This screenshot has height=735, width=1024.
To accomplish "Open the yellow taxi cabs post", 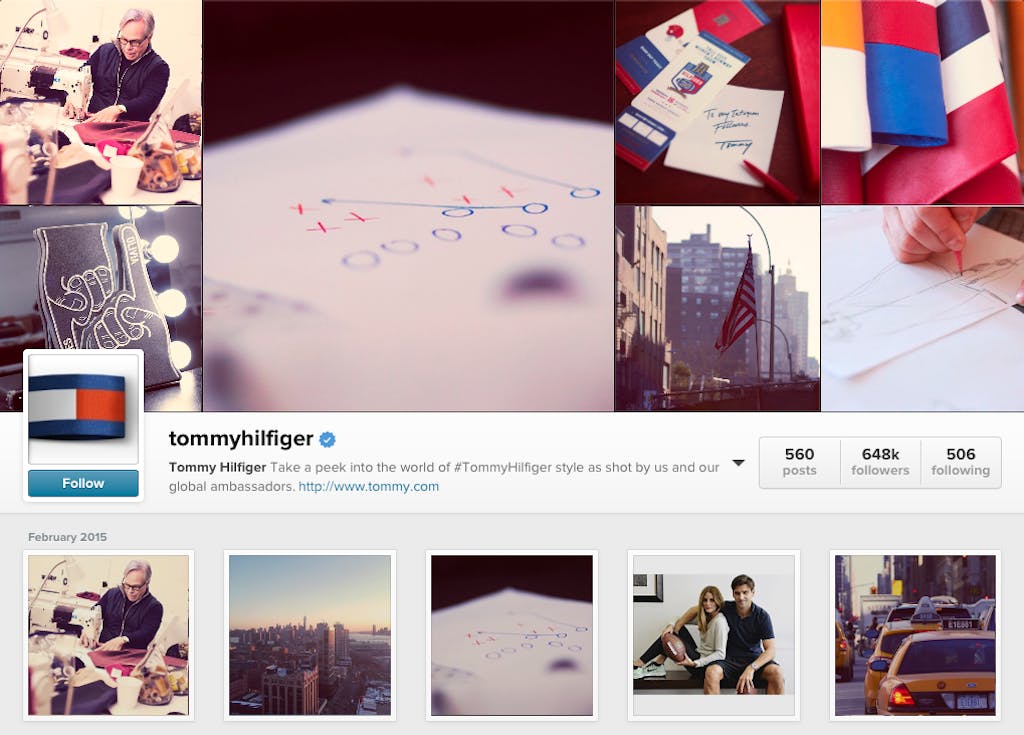I will click(x=916, y=635).
